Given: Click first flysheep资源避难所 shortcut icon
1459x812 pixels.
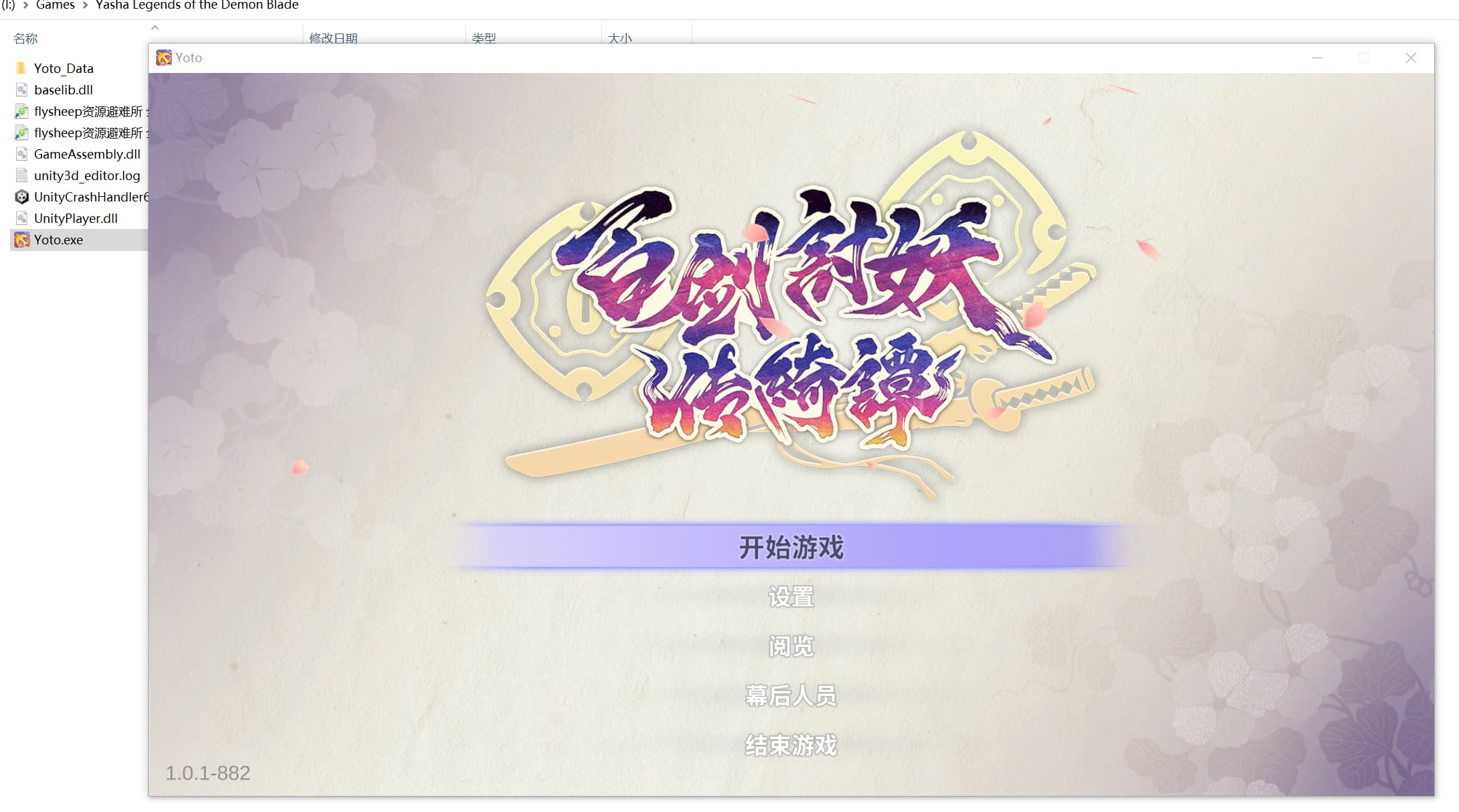Looking at the screenshot, I should click(x=21, y=111).
